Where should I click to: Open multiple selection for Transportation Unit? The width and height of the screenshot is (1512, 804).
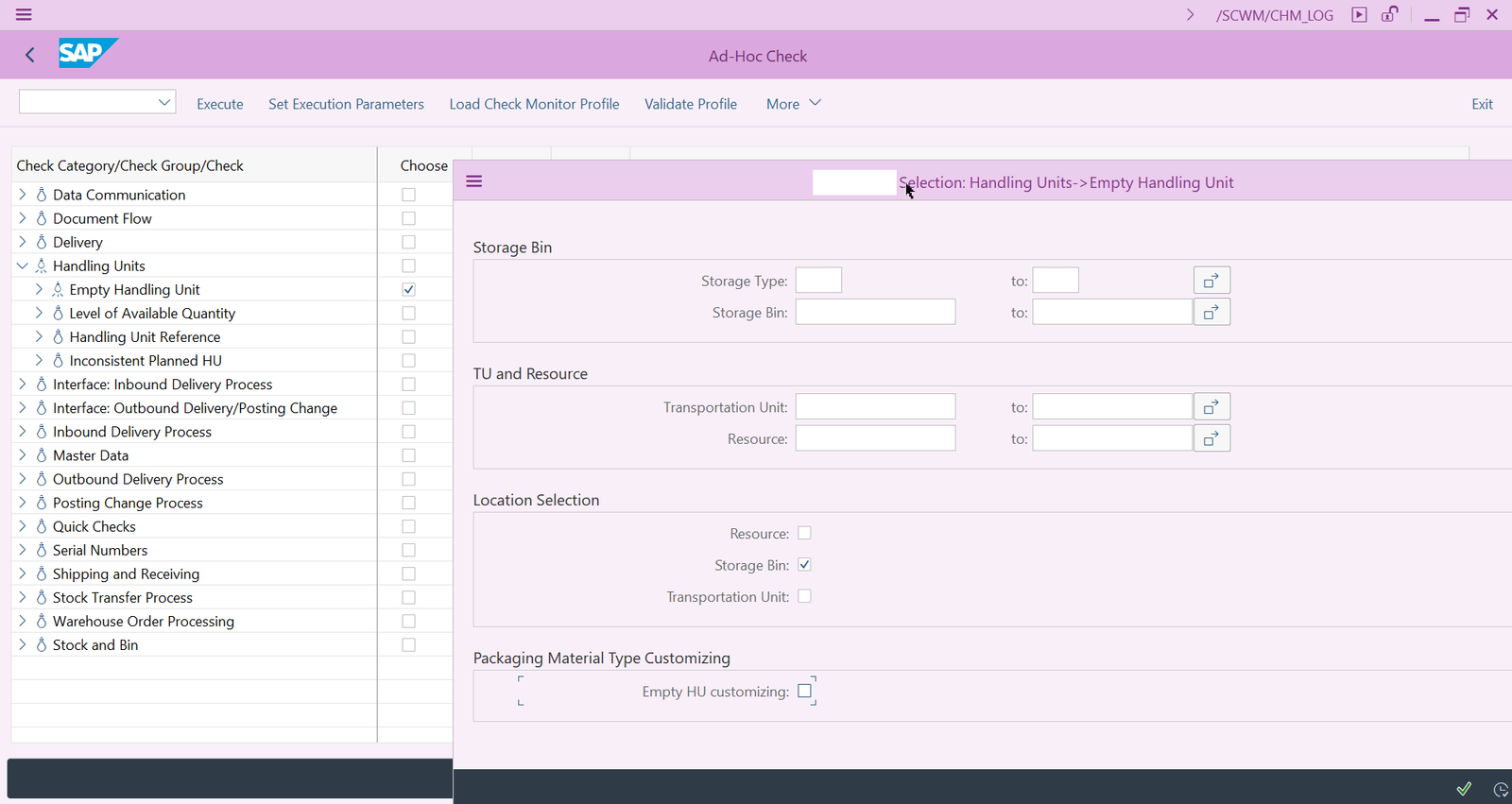1211,407
